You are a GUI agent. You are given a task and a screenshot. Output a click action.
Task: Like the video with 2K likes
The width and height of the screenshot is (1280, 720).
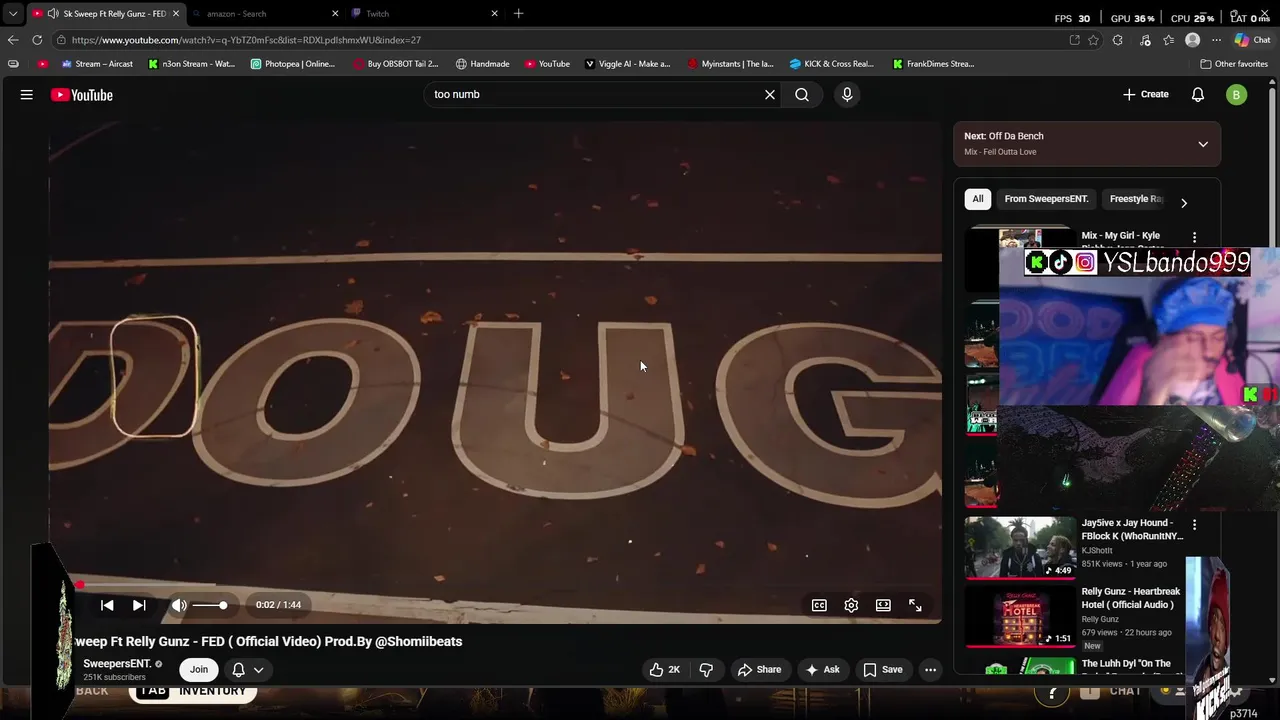[664, 670]
